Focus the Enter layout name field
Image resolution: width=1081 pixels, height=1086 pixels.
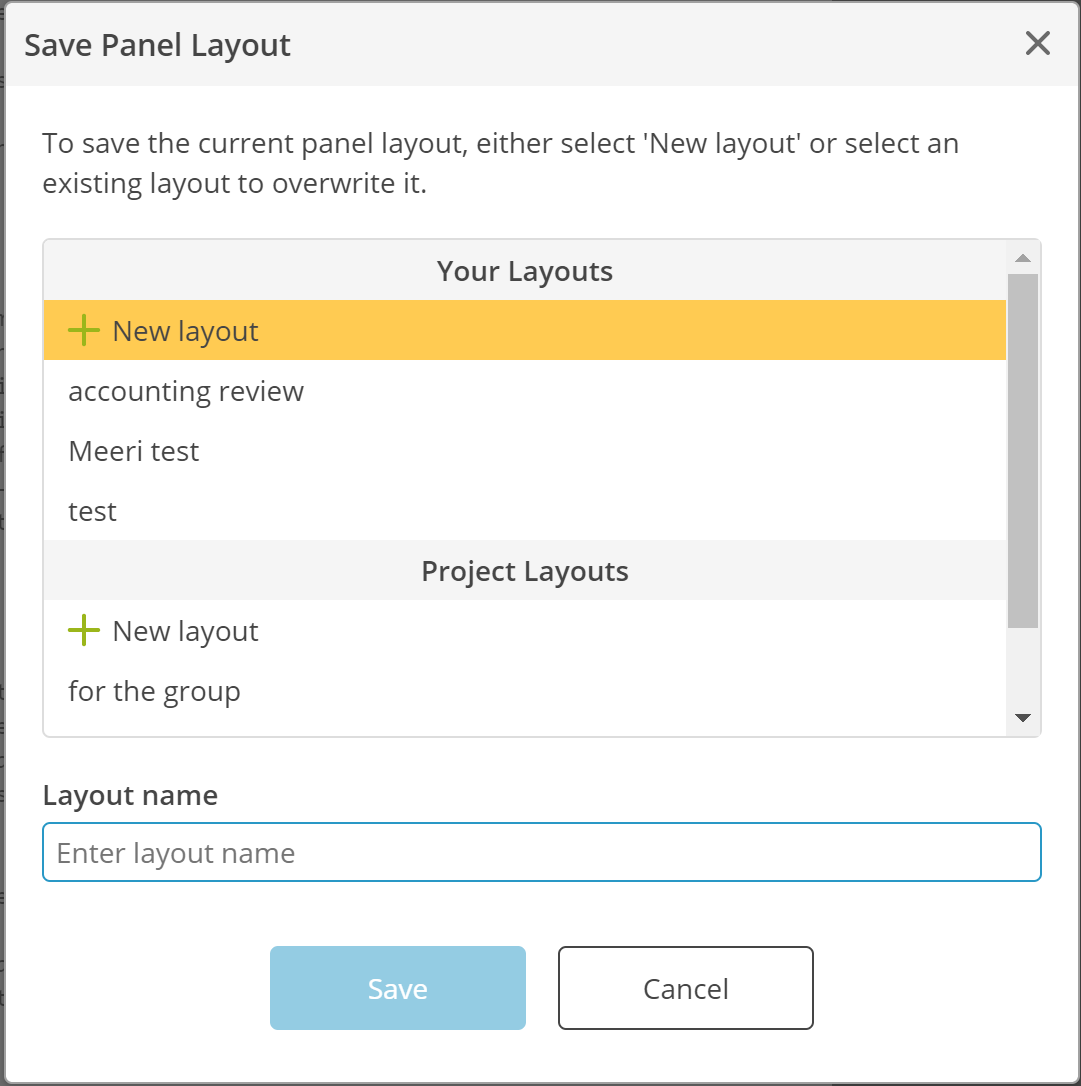(542, 852)
